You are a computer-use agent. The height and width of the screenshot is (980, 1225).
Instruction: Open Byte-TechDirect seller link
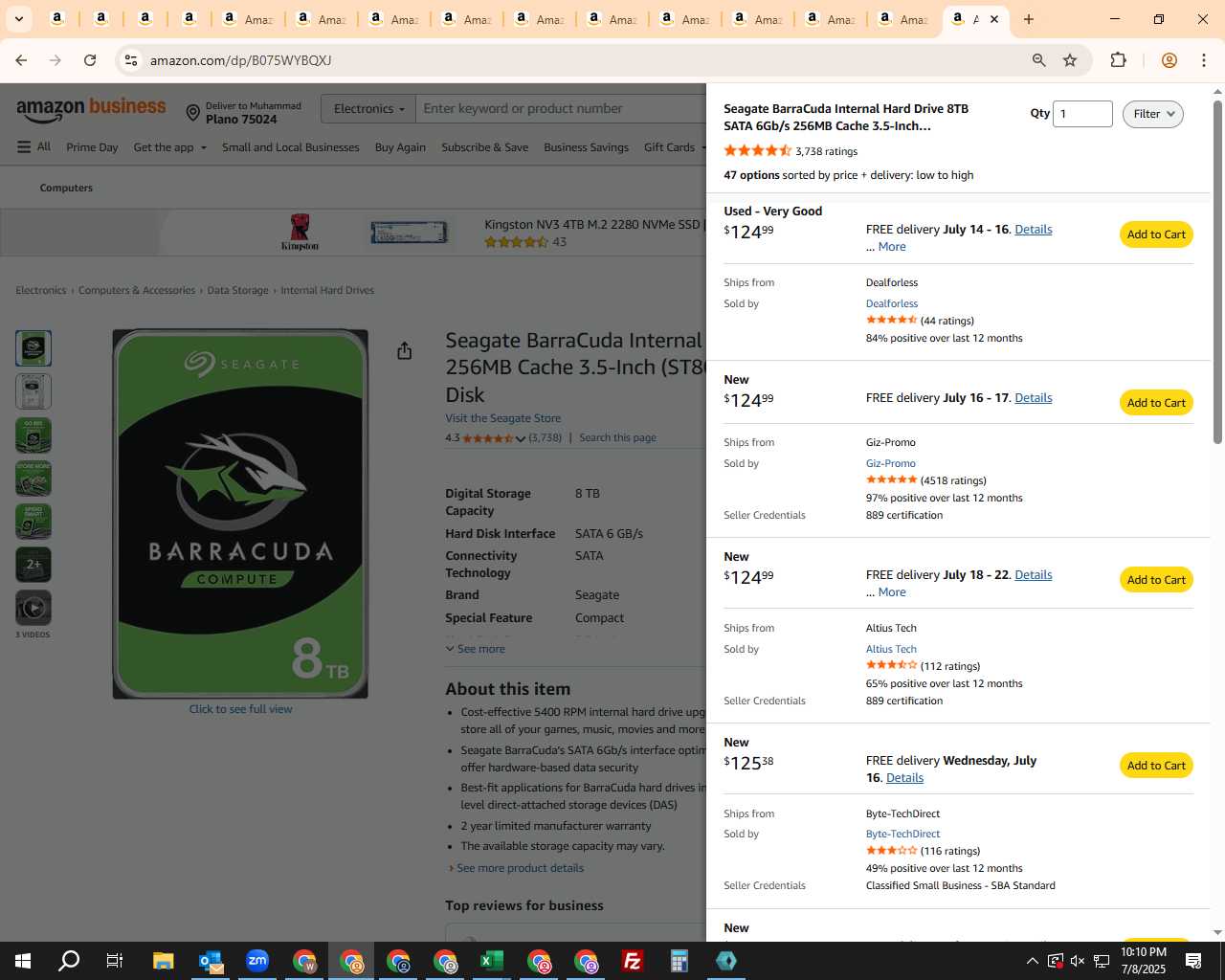click(x=903, y=834)
